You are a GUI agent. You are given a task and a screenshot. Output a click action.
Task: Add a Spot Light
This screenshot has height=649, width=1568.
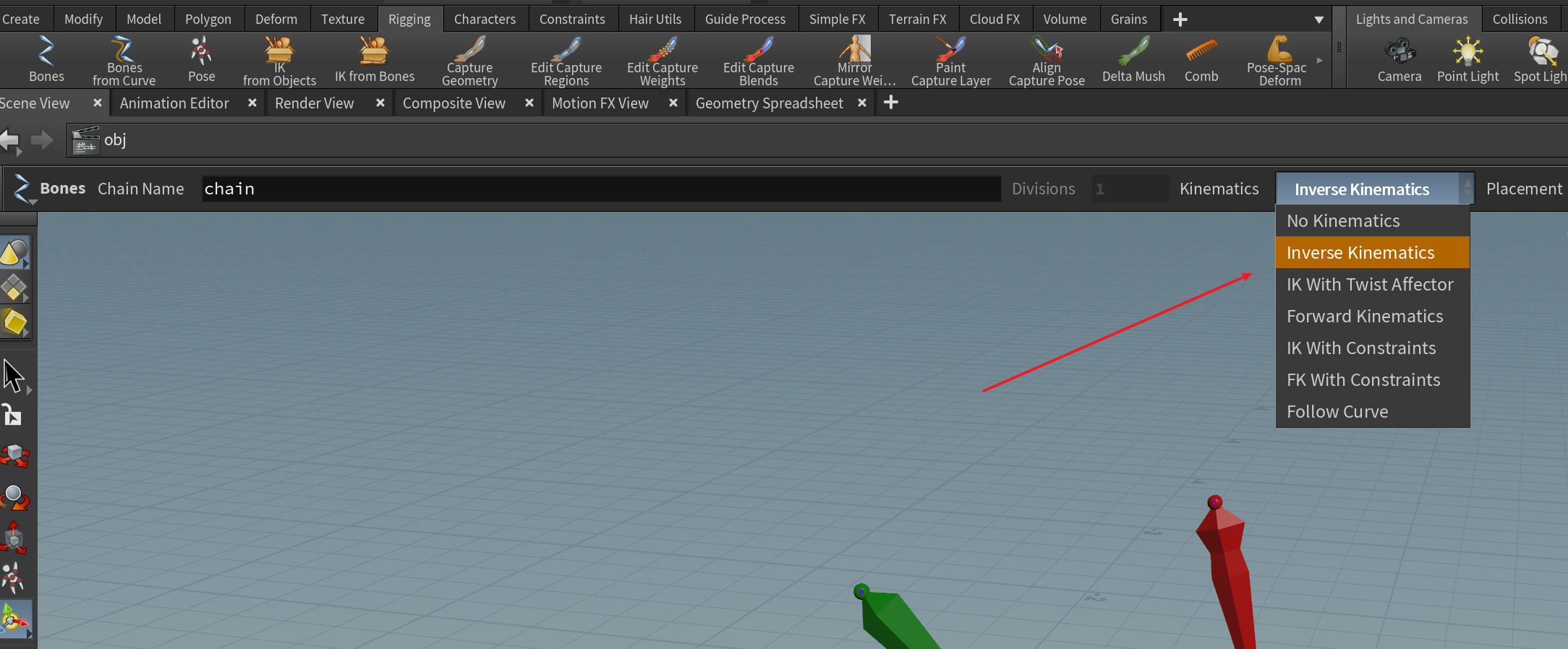(x=1541, y=60)
